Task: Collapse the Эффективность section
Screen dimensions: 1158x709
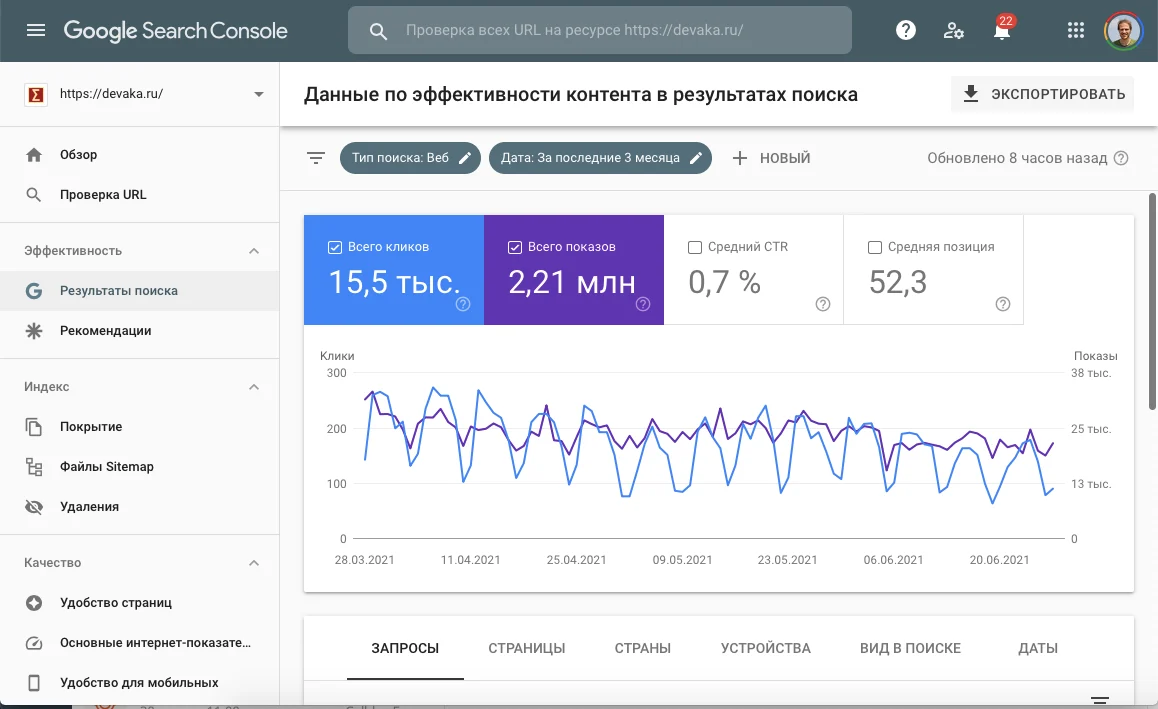Action: click(254, 251)
